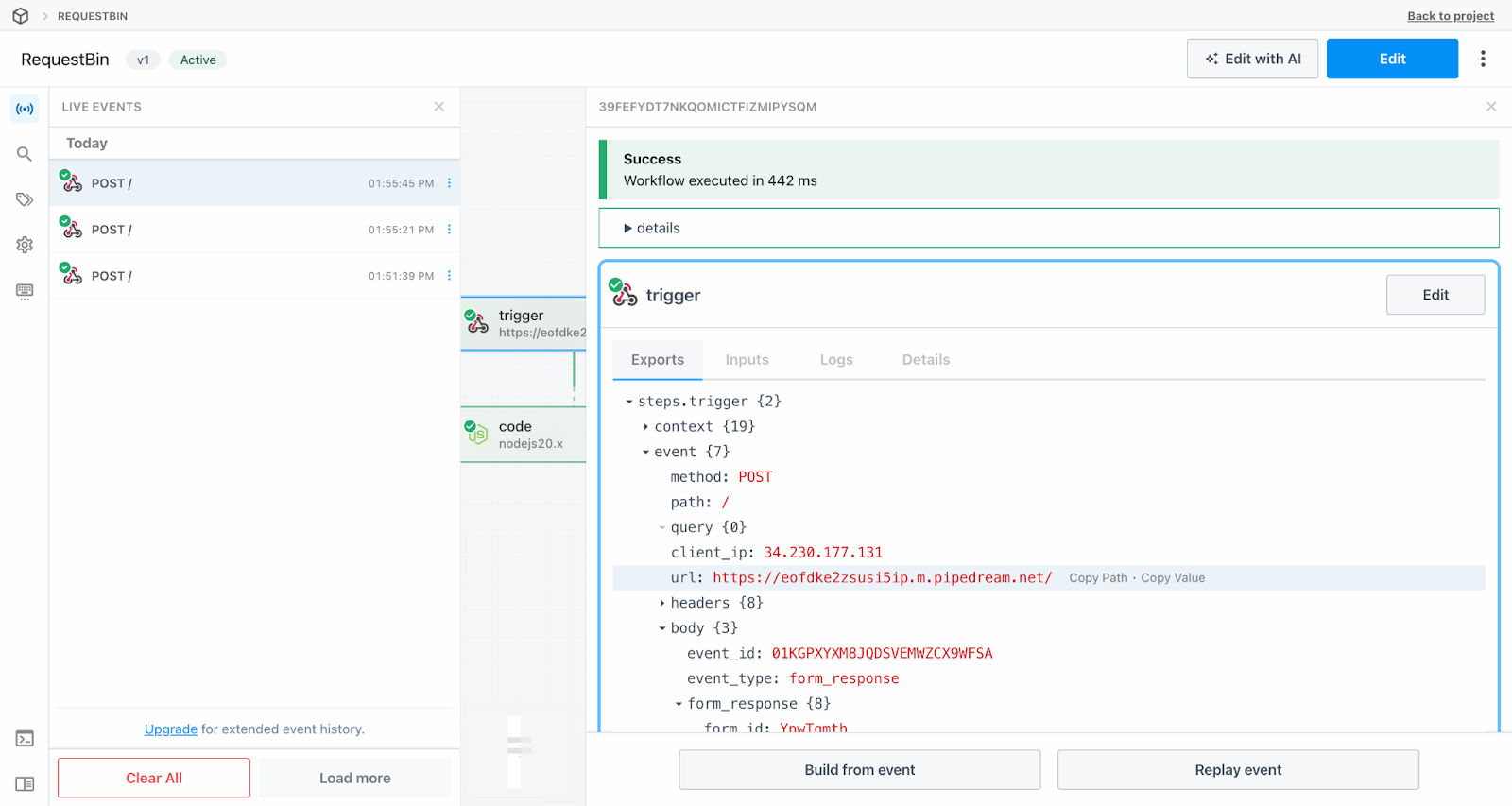Switch to the Logs tab
Screen dimensions: 1512x806
click(836, 360)
